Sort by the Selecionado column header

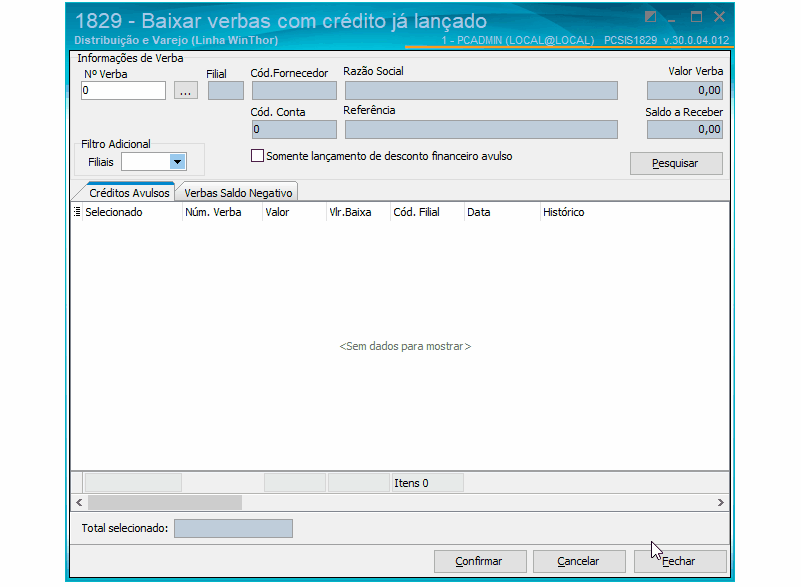point(132,212)
